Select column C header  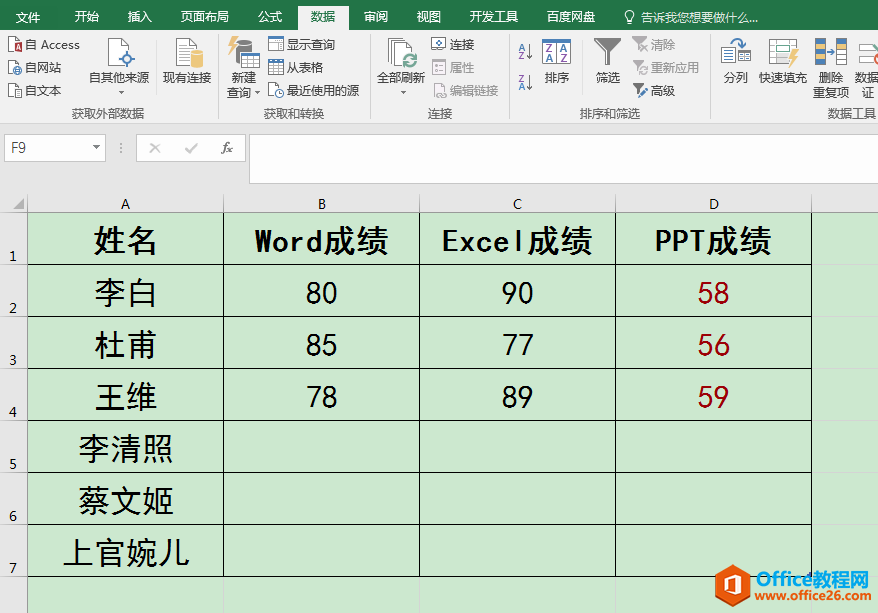(517, 204)
